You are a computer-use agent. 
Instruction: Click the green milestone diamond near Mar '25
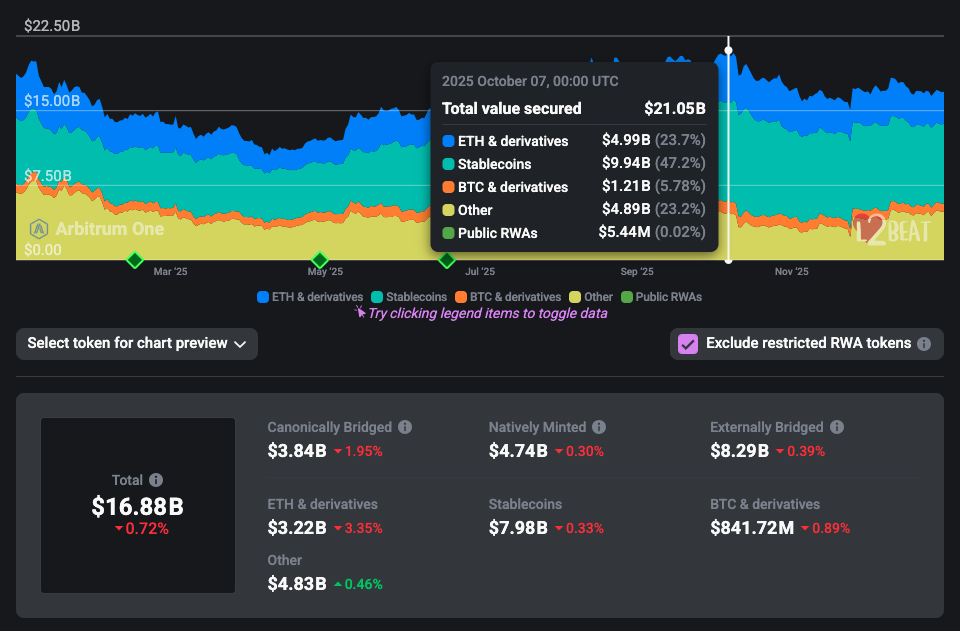[134, 260]
